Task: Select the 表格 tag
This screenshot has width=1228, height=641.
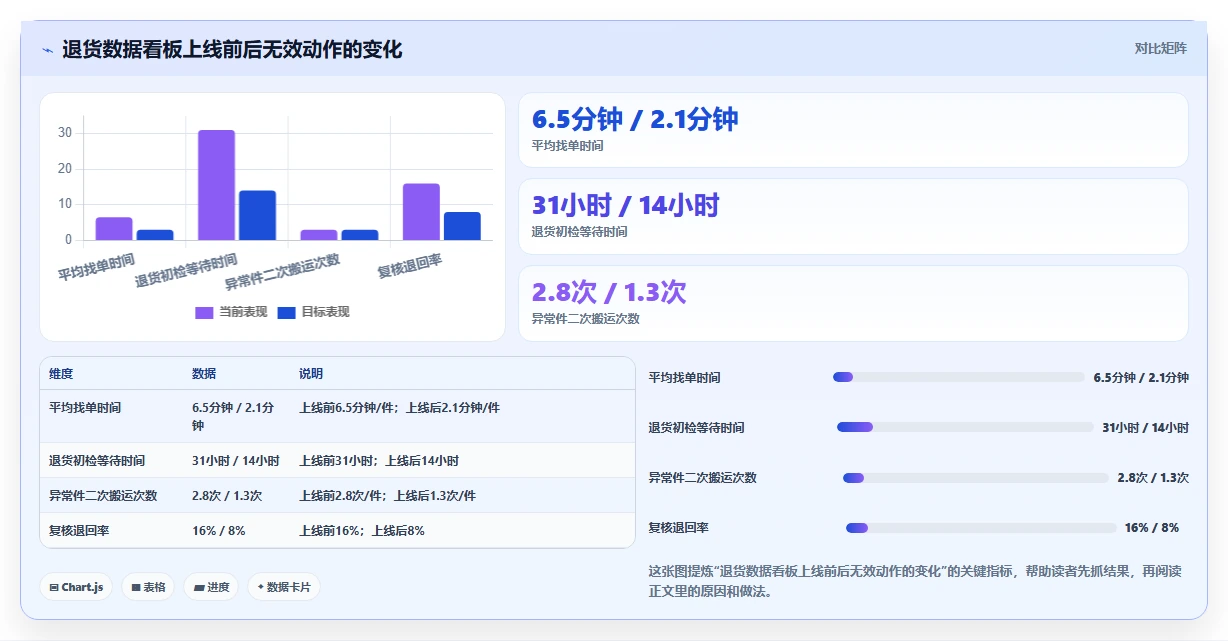Action: [148, 587]
